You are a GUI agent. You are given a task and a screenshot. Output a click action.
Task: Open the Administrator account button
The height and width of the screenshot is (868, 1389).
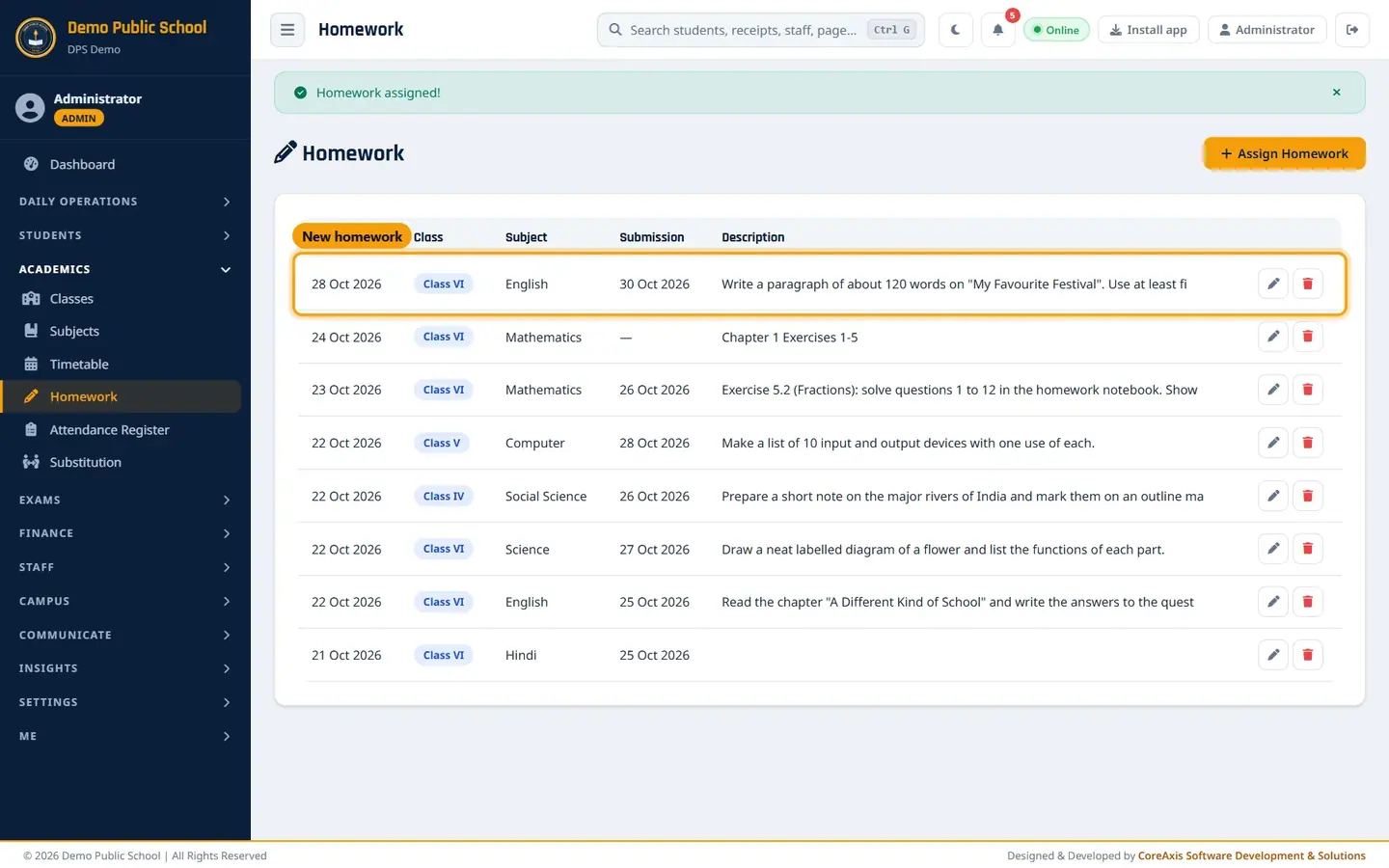click(x=1266, y=30)
